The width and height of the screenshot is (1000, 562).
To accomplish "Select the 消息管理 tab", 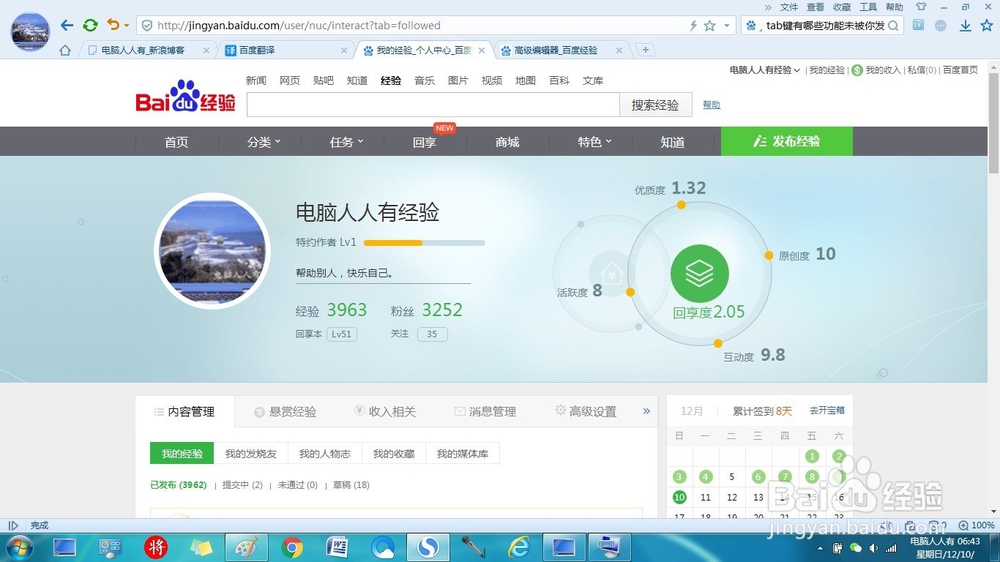I will point(485,411).
